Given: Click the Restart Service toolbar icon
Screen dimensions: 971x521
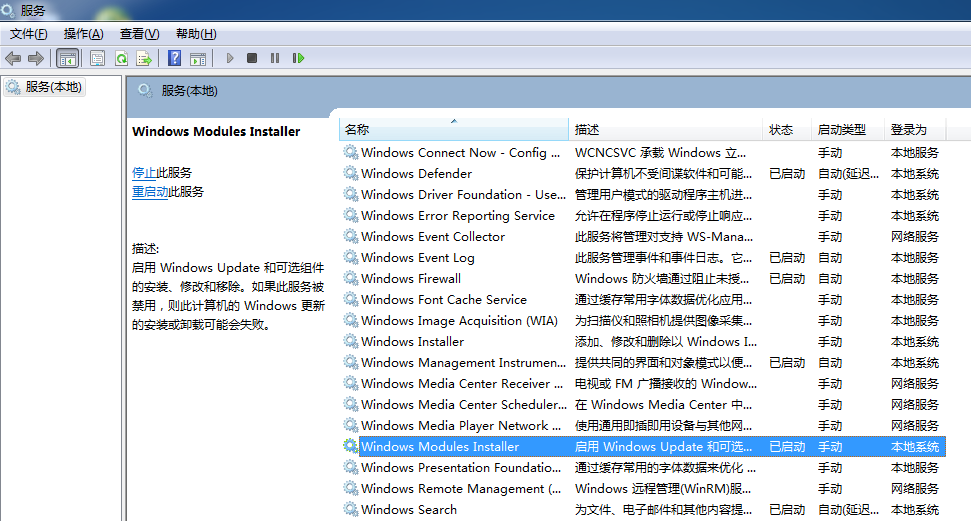Looking at the screenshot, I should pos(298,58).
